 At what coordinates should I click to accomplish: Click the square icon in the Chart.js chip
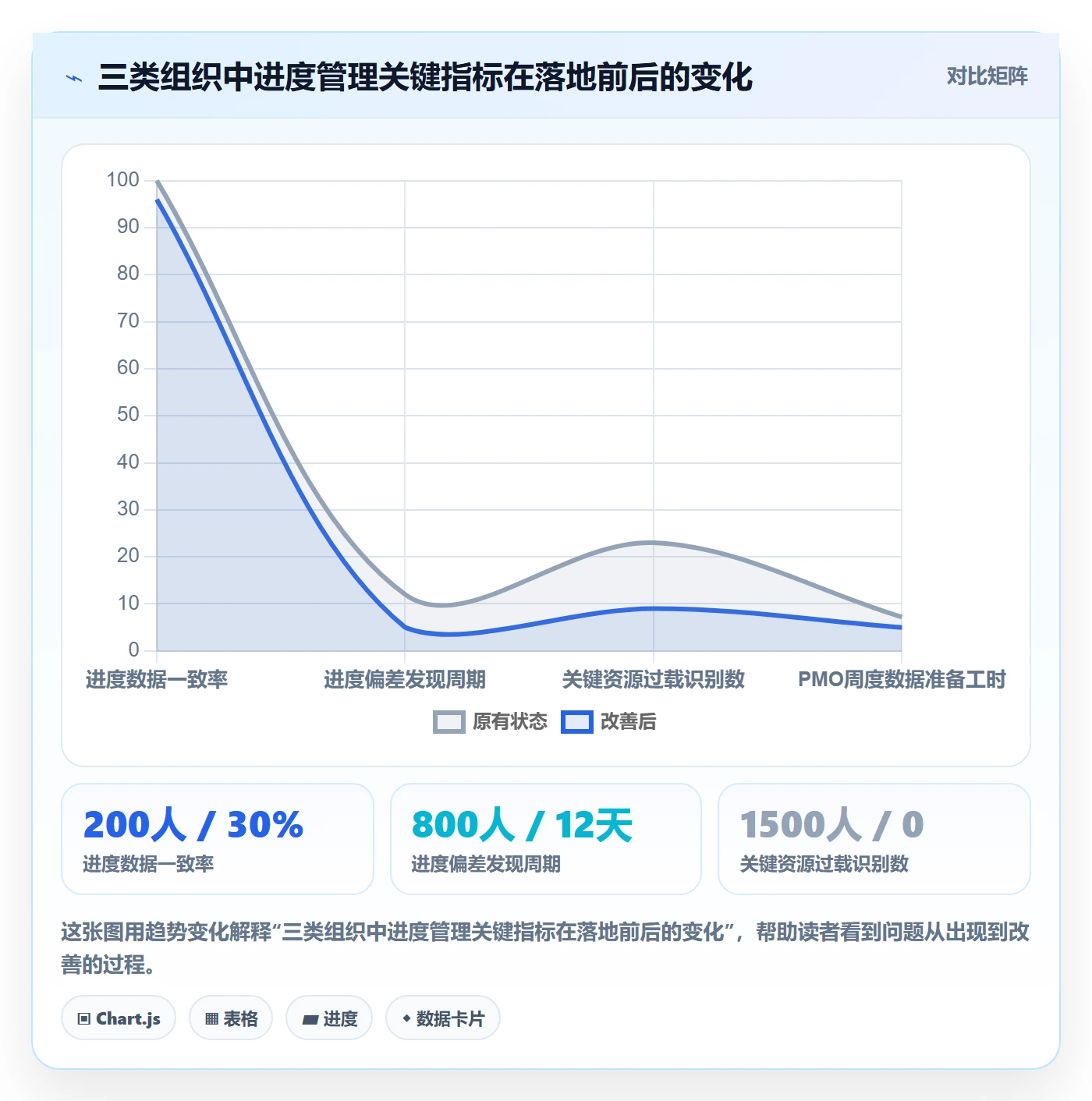(x=84, y=1019)
